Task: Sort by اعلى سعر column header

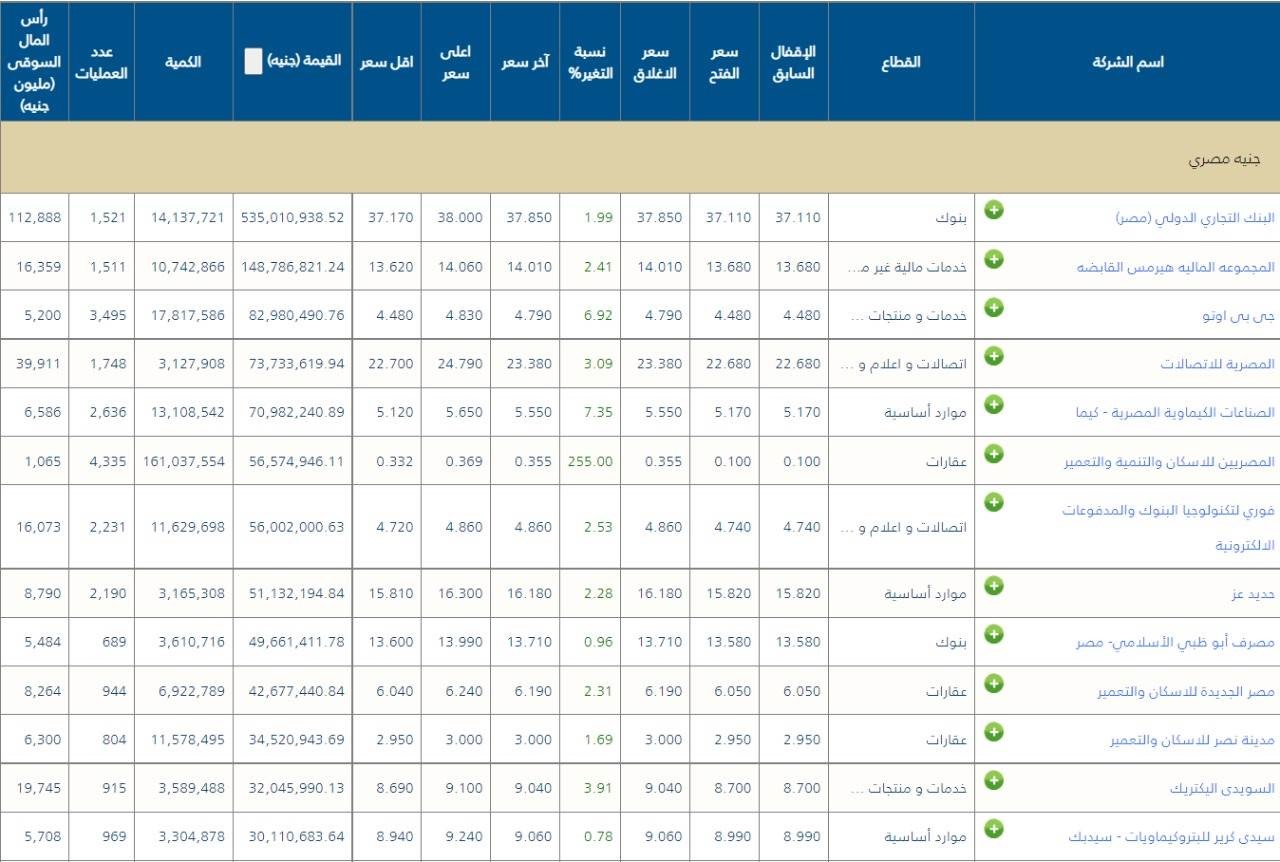Action: (455, 62)
